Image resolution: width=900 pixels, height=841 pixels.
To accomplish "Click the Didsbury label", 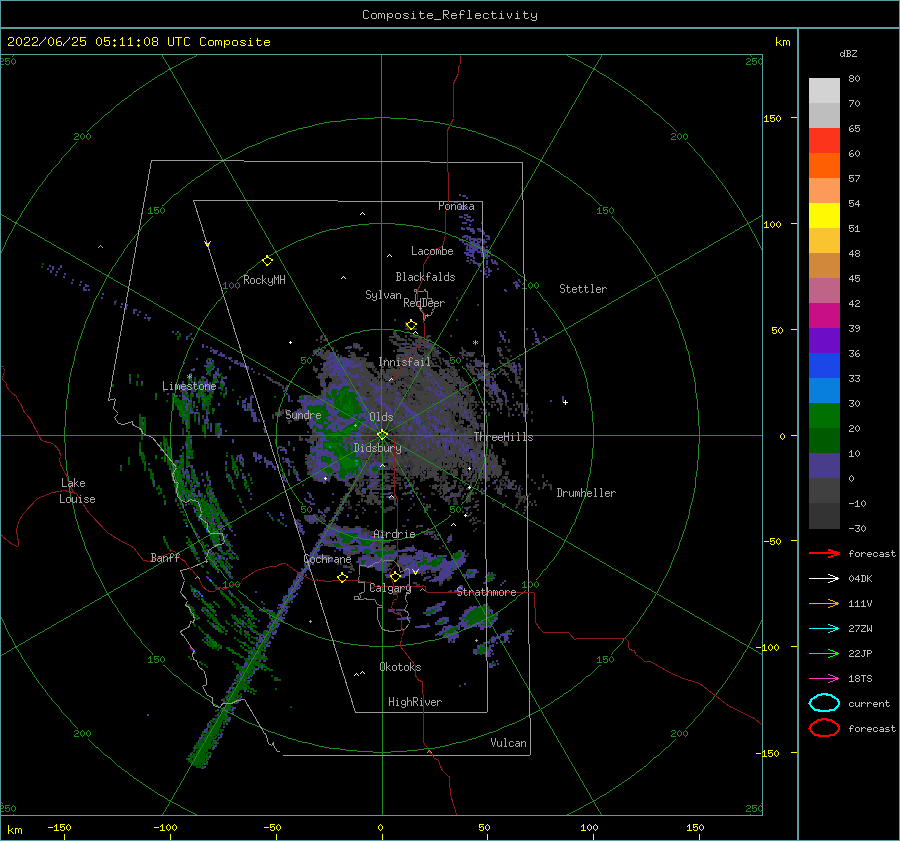I will click(x=377, y=448).
